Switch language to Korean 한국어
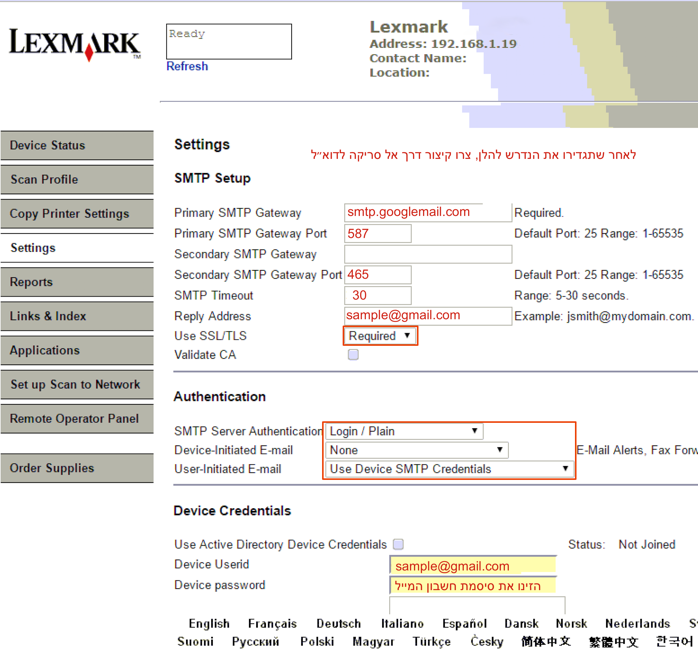 [674, 641]
